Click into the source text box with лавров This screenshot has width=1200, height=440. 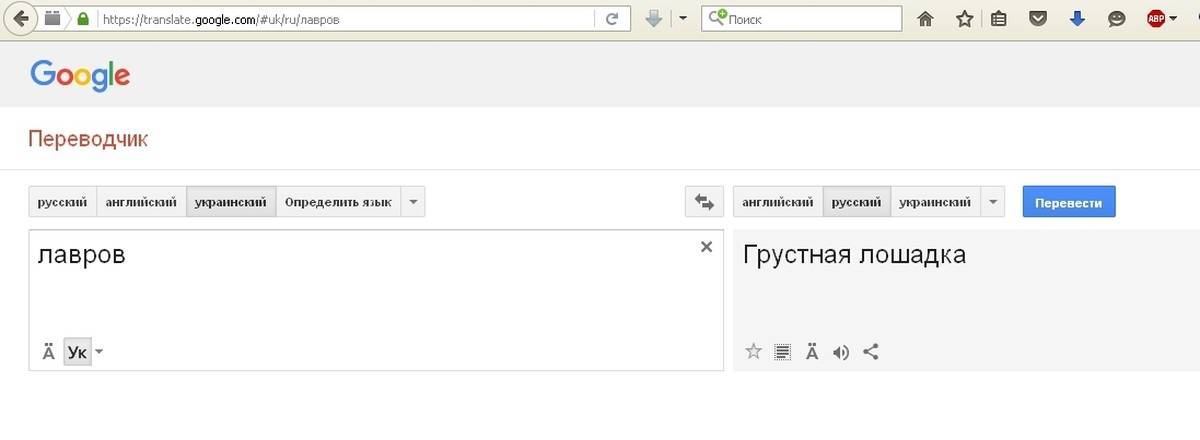tap(376, 300)
